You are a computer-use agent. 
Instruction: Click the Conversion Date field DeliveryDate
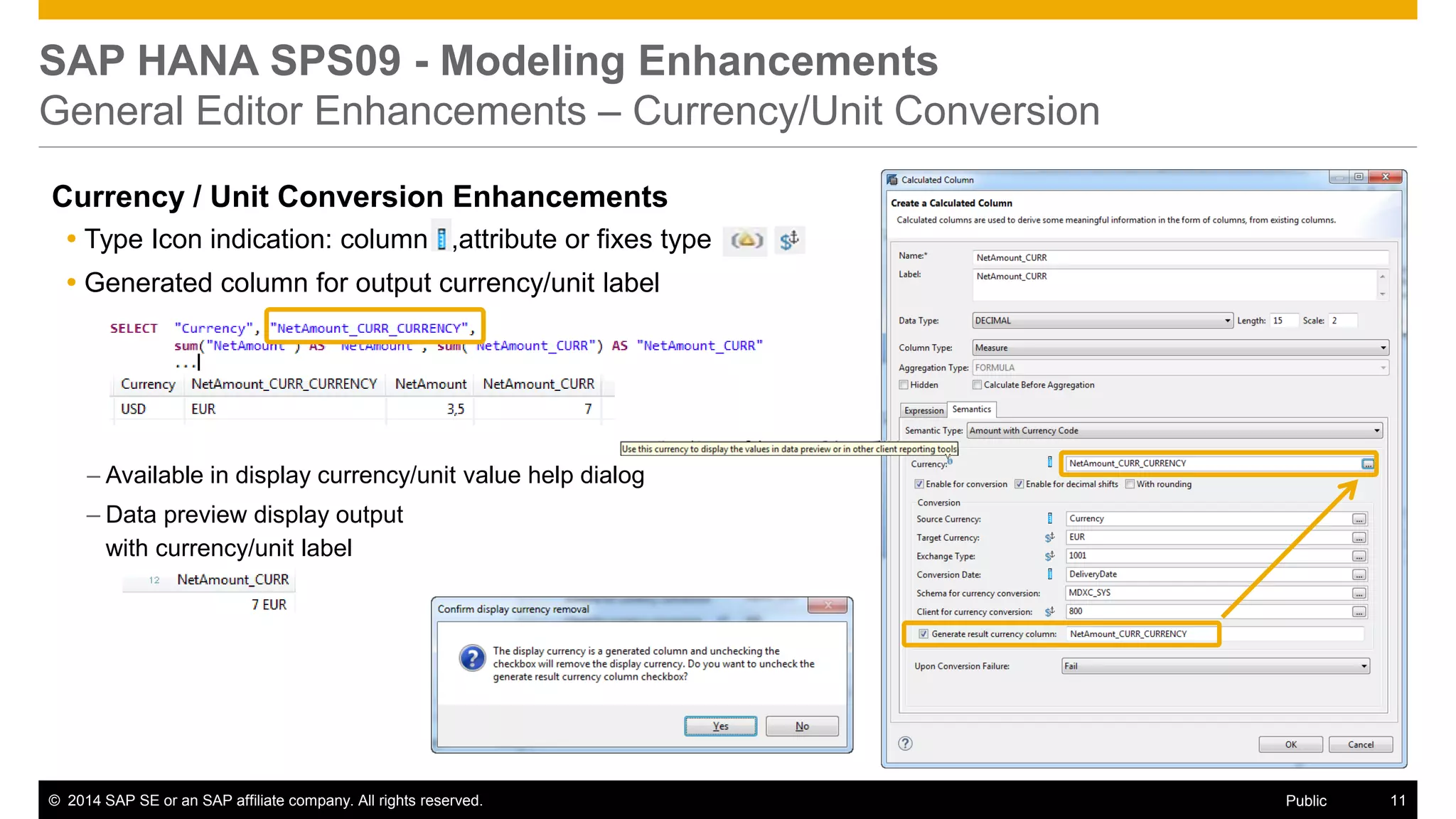[x=1209, y=574]
